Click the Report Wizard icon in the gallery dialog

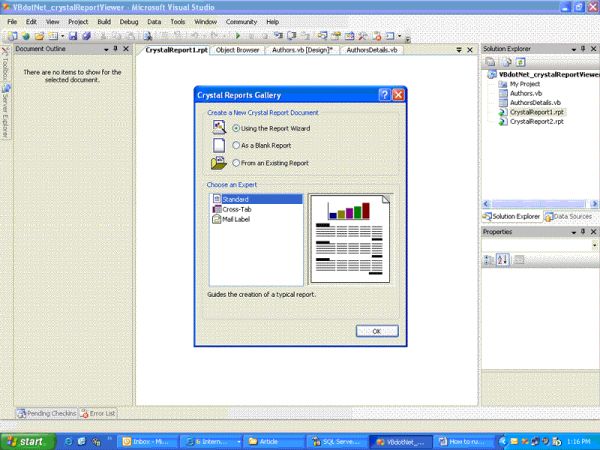pos(219,127)
